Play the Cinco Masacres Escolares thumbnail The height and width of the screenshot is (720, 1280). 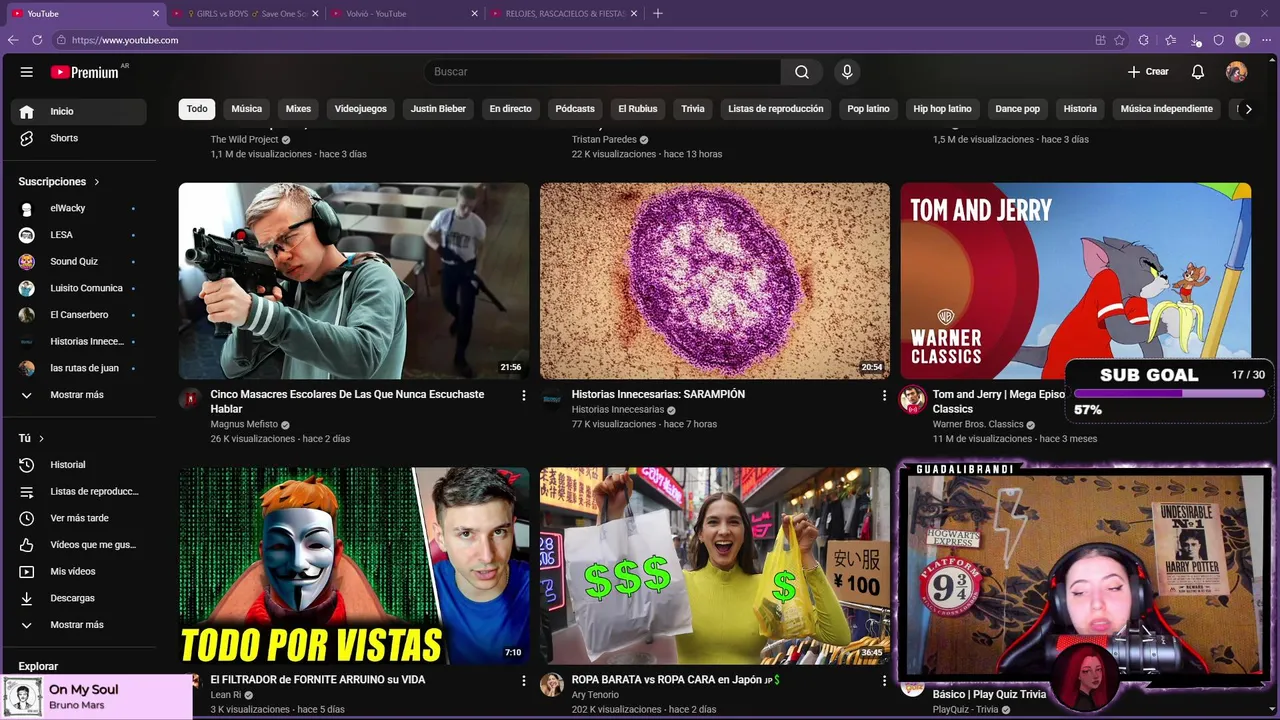(354, 281)
